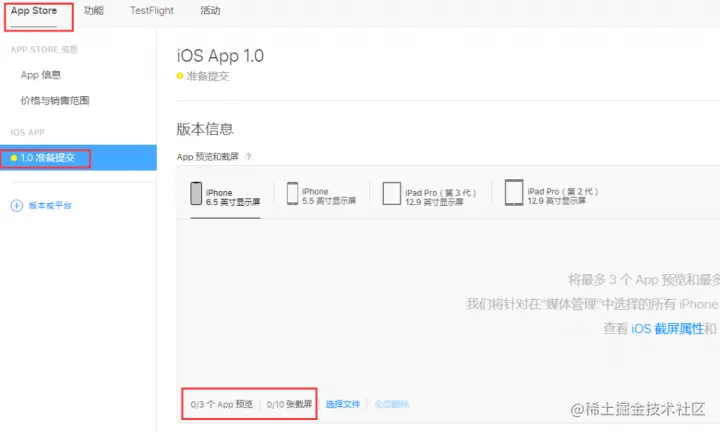The width and height of the screenshot is (720, 432).
Task: Open the iOS 截屏属性 link
Action: pos(667,328)
